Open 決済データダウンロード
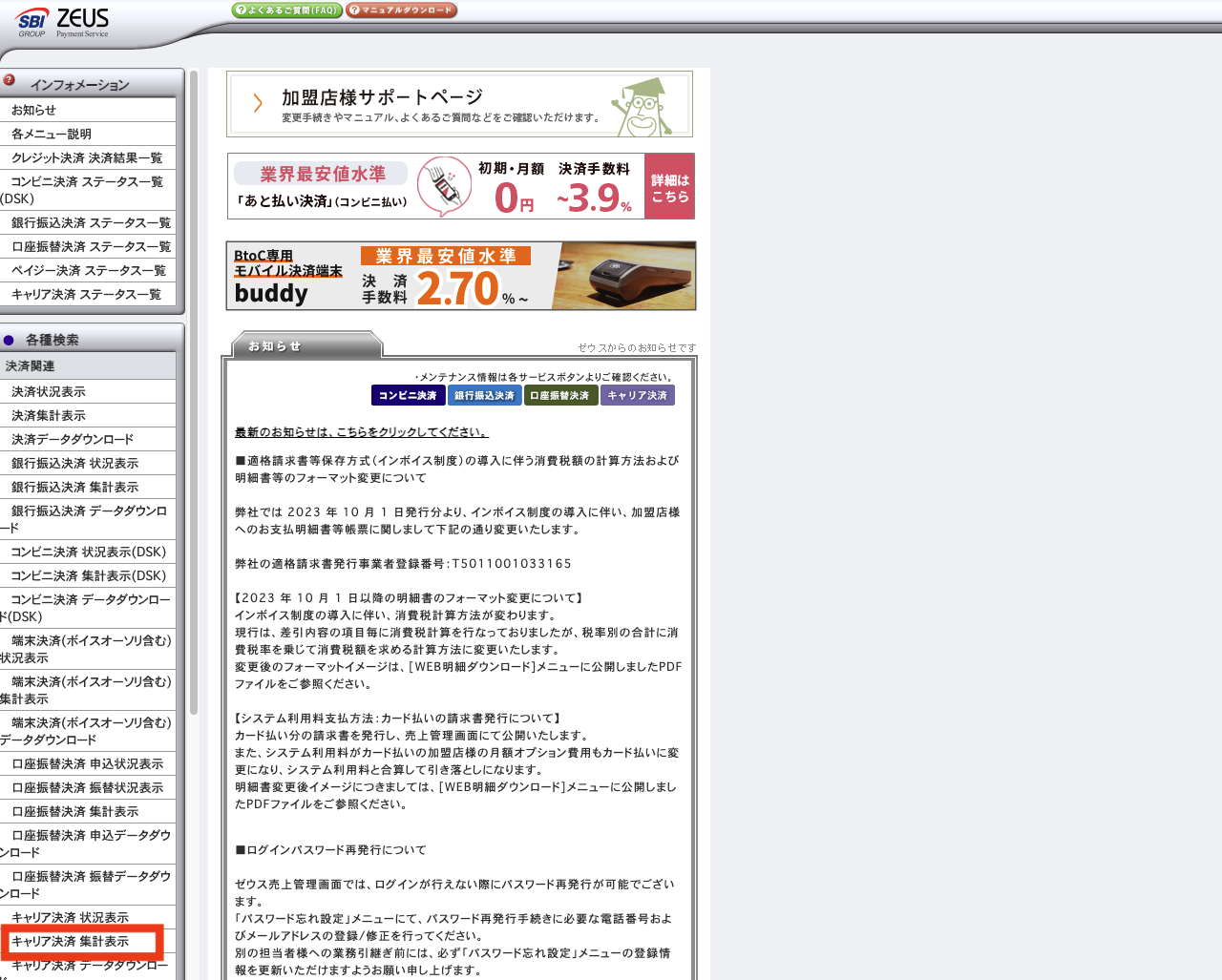 click(88, 439)
